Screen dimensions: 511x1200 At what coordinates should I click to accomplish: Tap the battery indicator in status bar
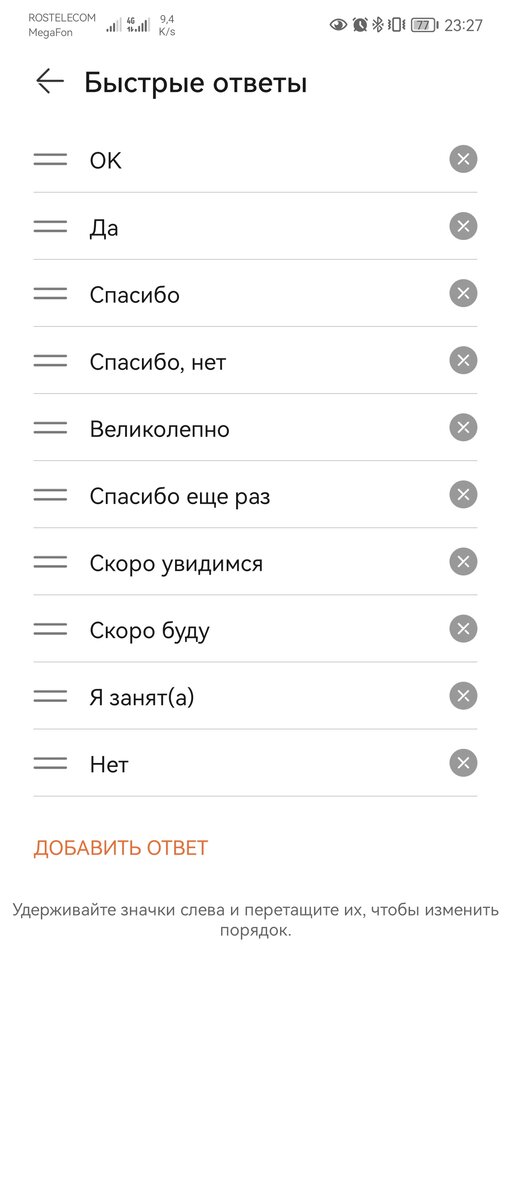pyautogui.click(x=424, y=25)
